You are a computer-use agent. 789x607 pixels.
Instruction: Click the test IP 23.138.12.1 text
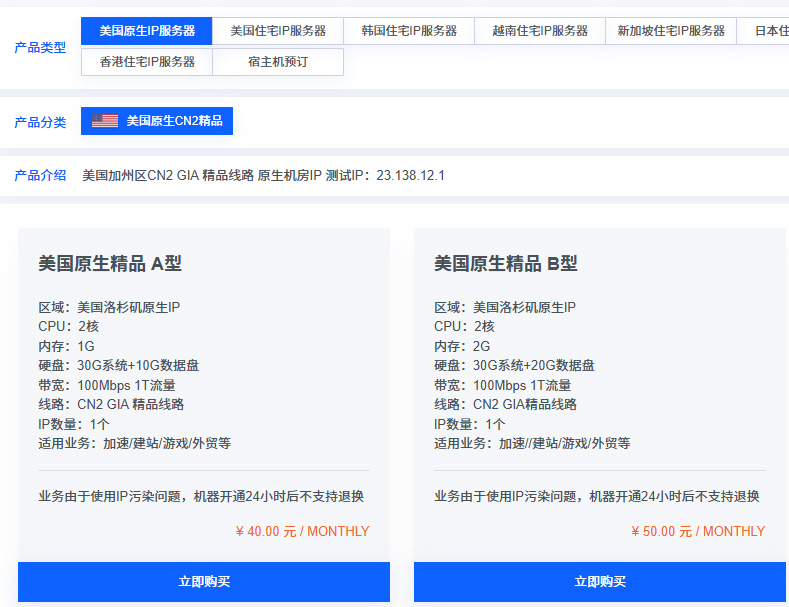pyautogui.click(x=410, y=175)
